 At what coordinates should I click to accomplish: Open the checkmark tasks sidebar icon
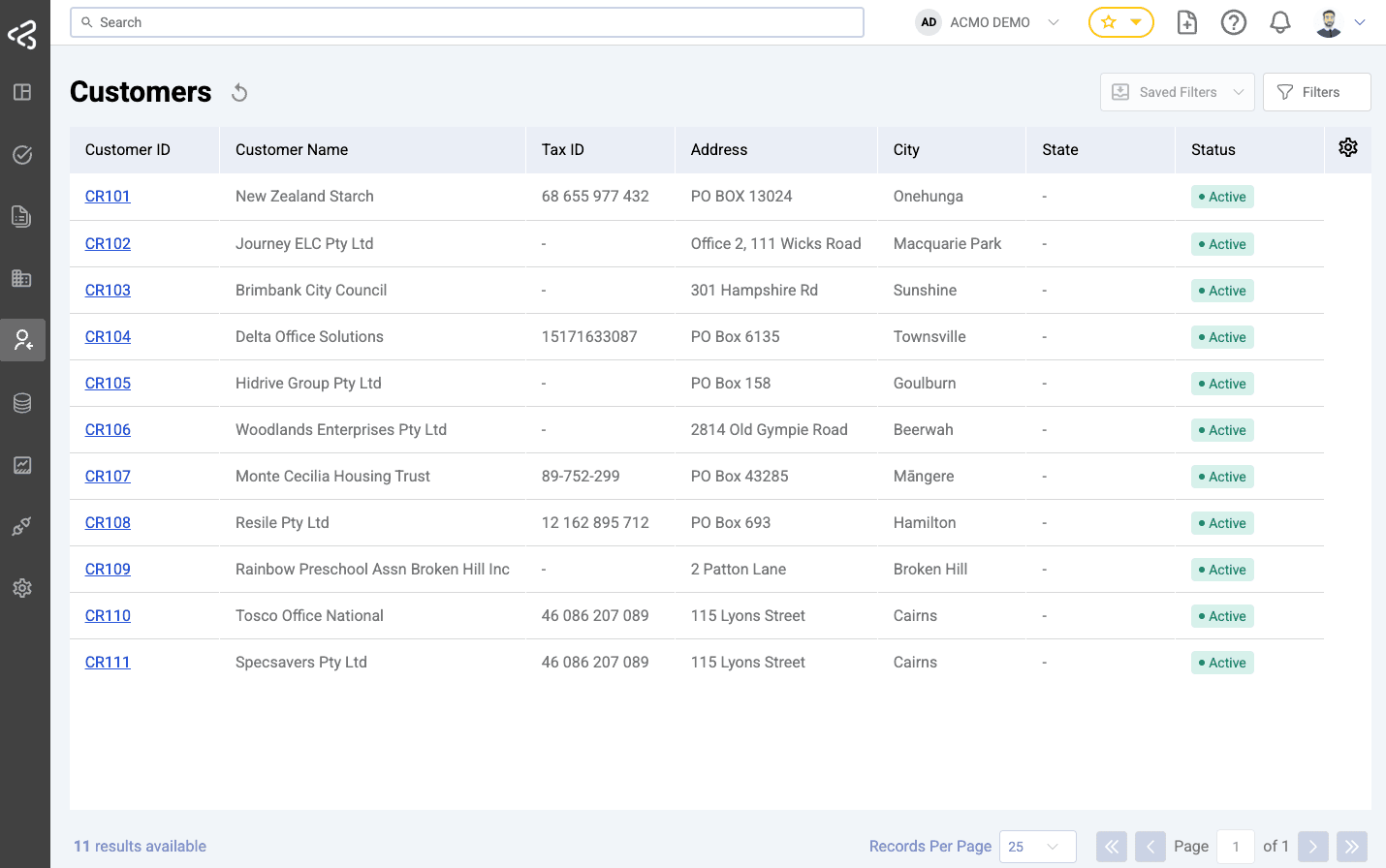[22, 155]
